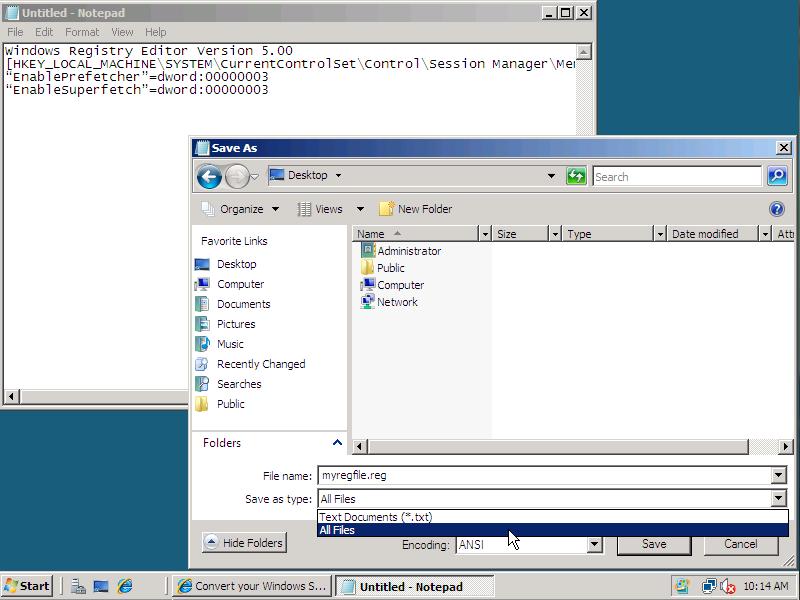This screenshot has height=600, width=800.
Task: Open Notepad Edit menu
Action: [44, 32]
